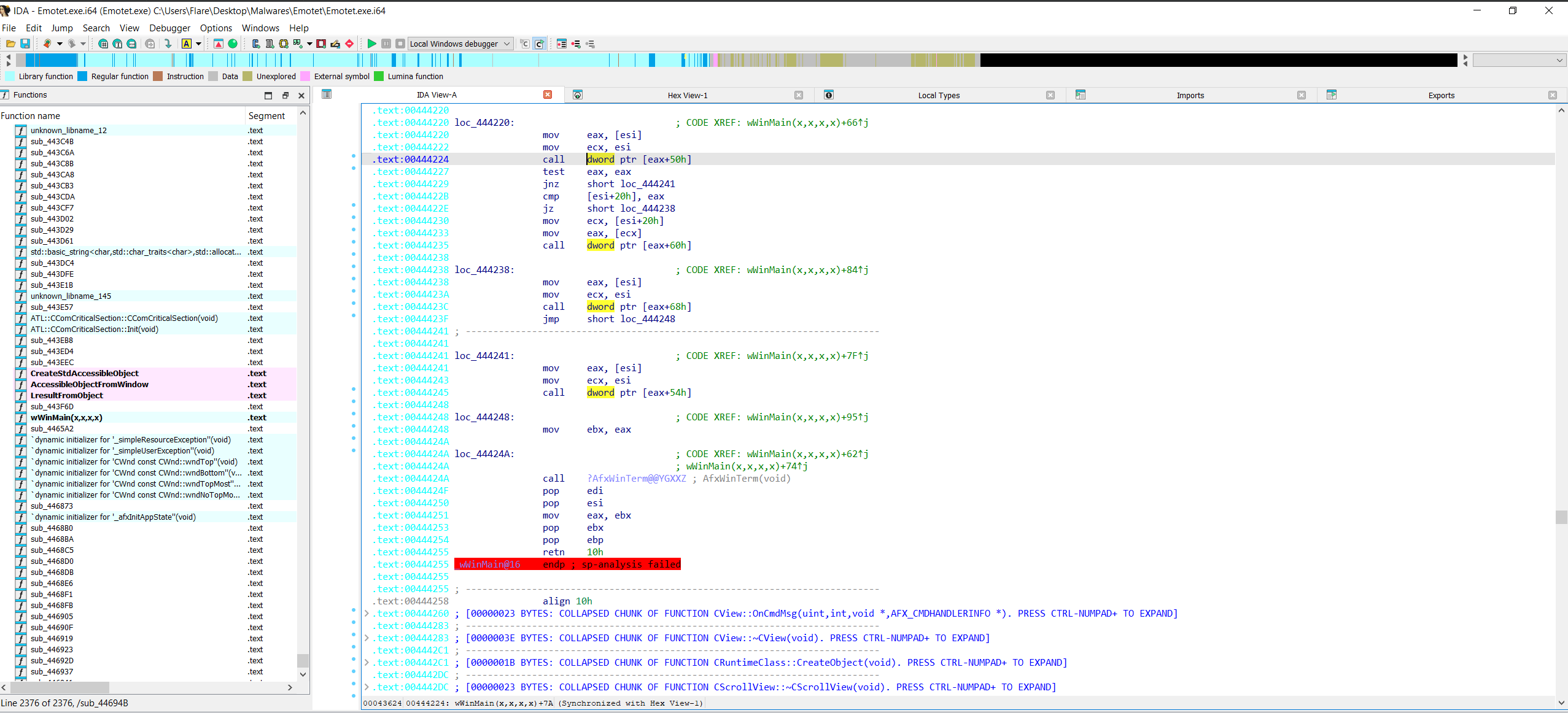The height and width of the screenshot is (713, 1568).
Task: Click loc_444241 in the jnz instruction
Action: point(648,184)
